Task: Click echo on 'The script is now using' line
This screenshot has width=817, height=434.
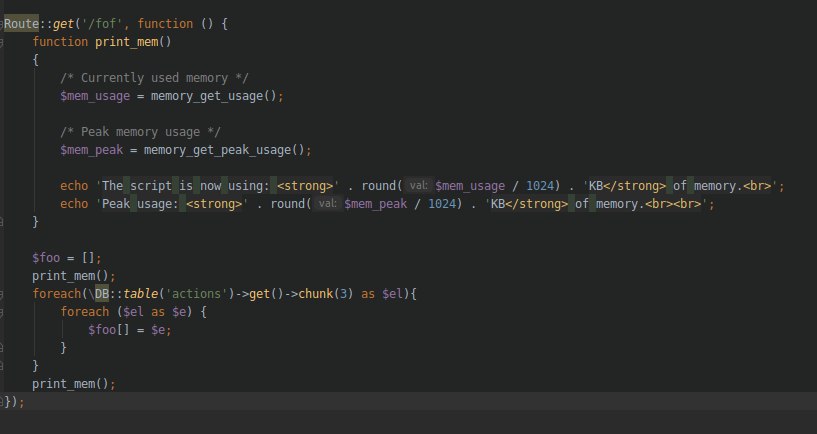Action: coord(74,186)
